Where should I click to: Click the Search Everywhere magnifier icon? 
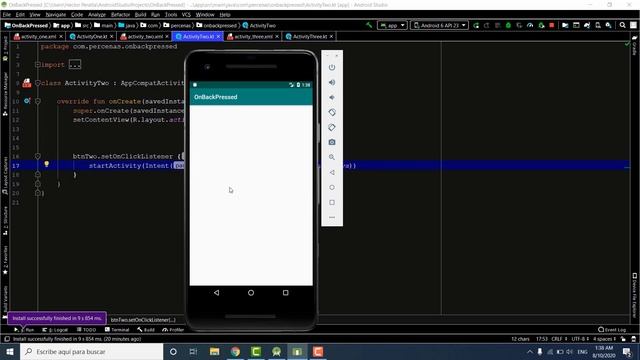click(622, 25)
